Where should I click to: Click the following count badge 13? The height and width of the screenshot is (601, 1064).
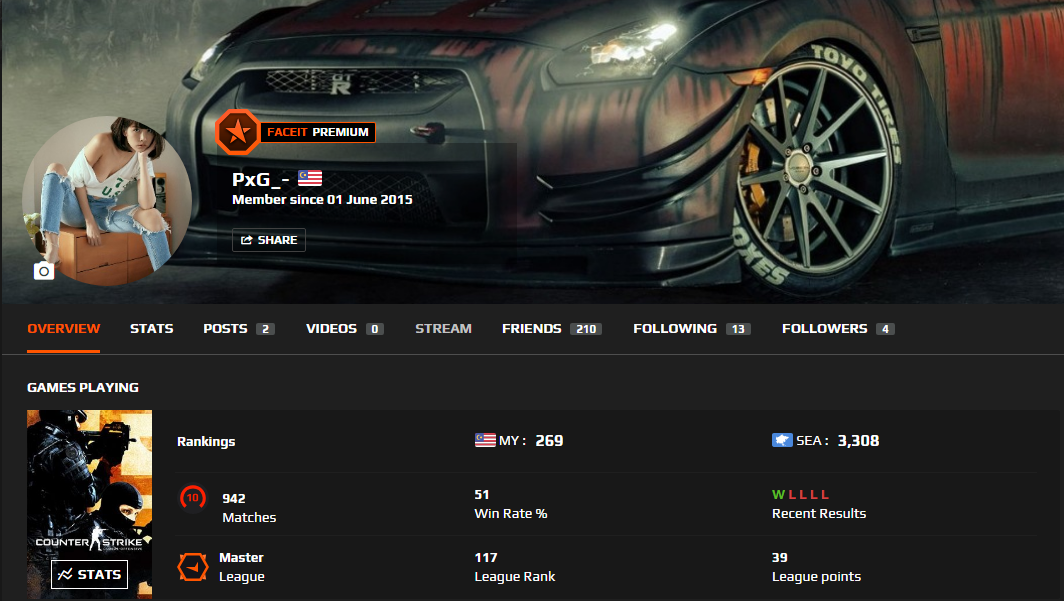pos(738,329)
